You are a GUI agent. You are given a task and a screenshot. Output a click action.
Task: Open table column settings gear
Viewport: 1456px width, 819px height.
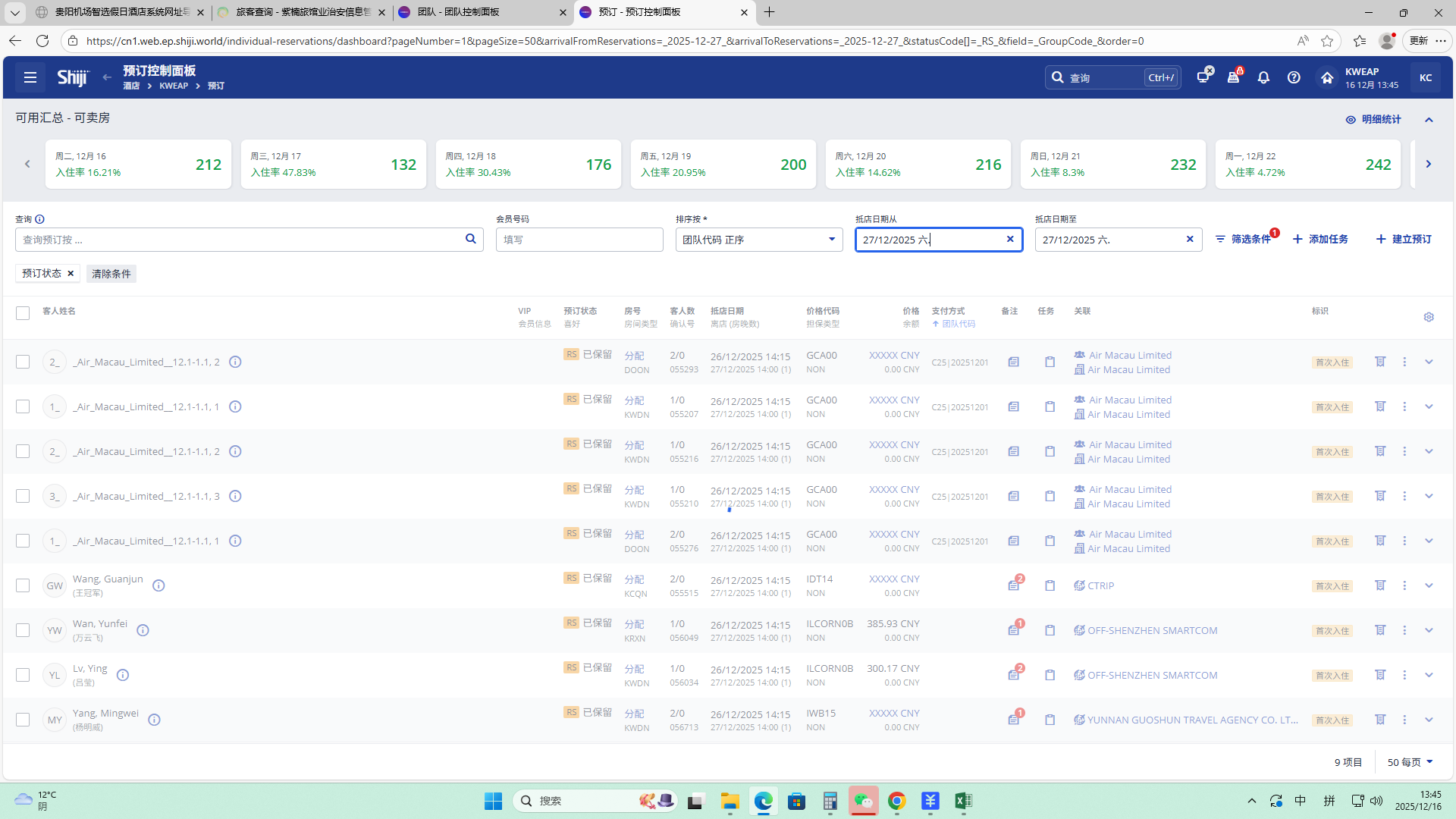pyautogui.click(x=1429, y=317)
